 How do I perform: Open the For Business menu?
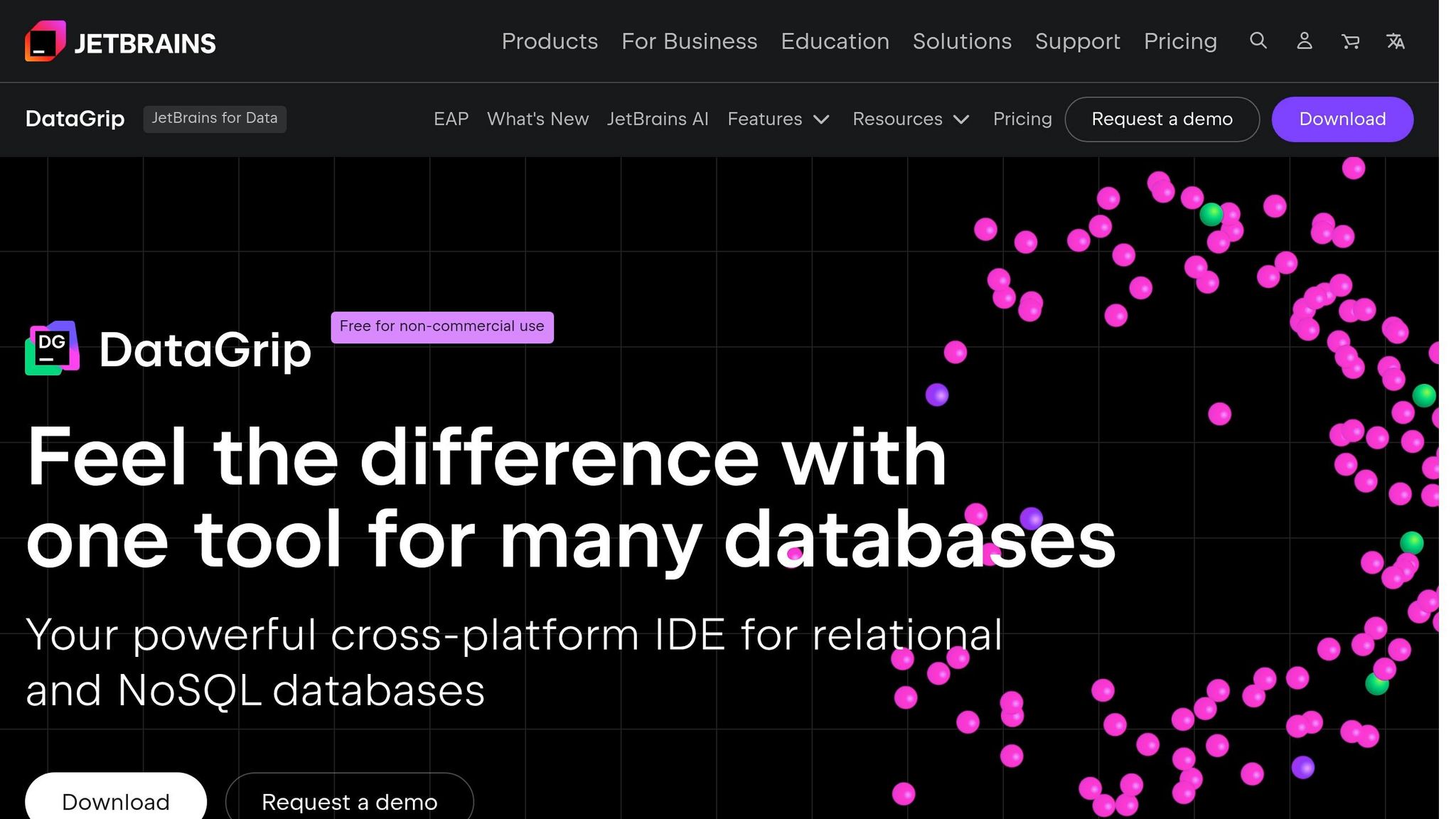690,41
